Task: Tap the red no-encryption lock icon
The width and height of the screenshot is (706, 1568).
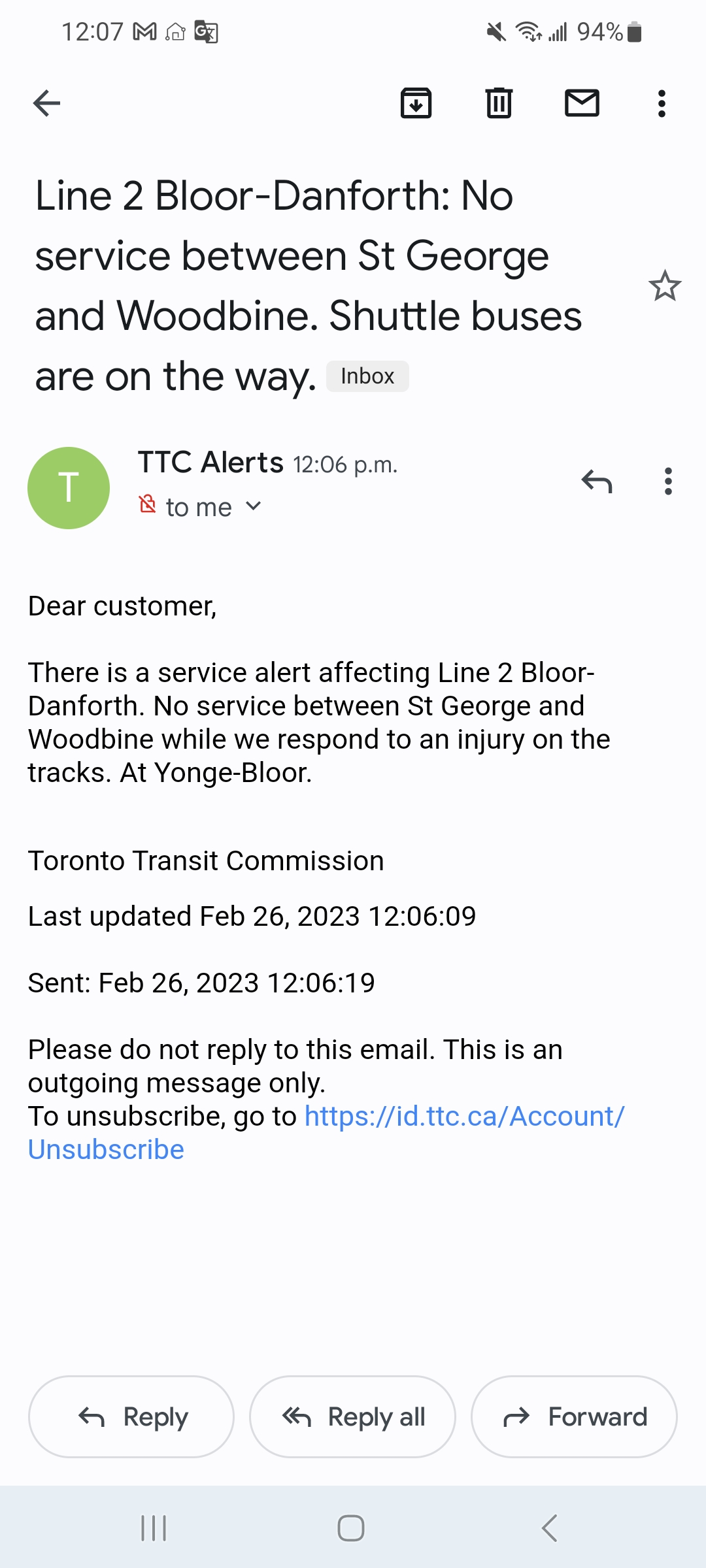Action: coord(148,504)
